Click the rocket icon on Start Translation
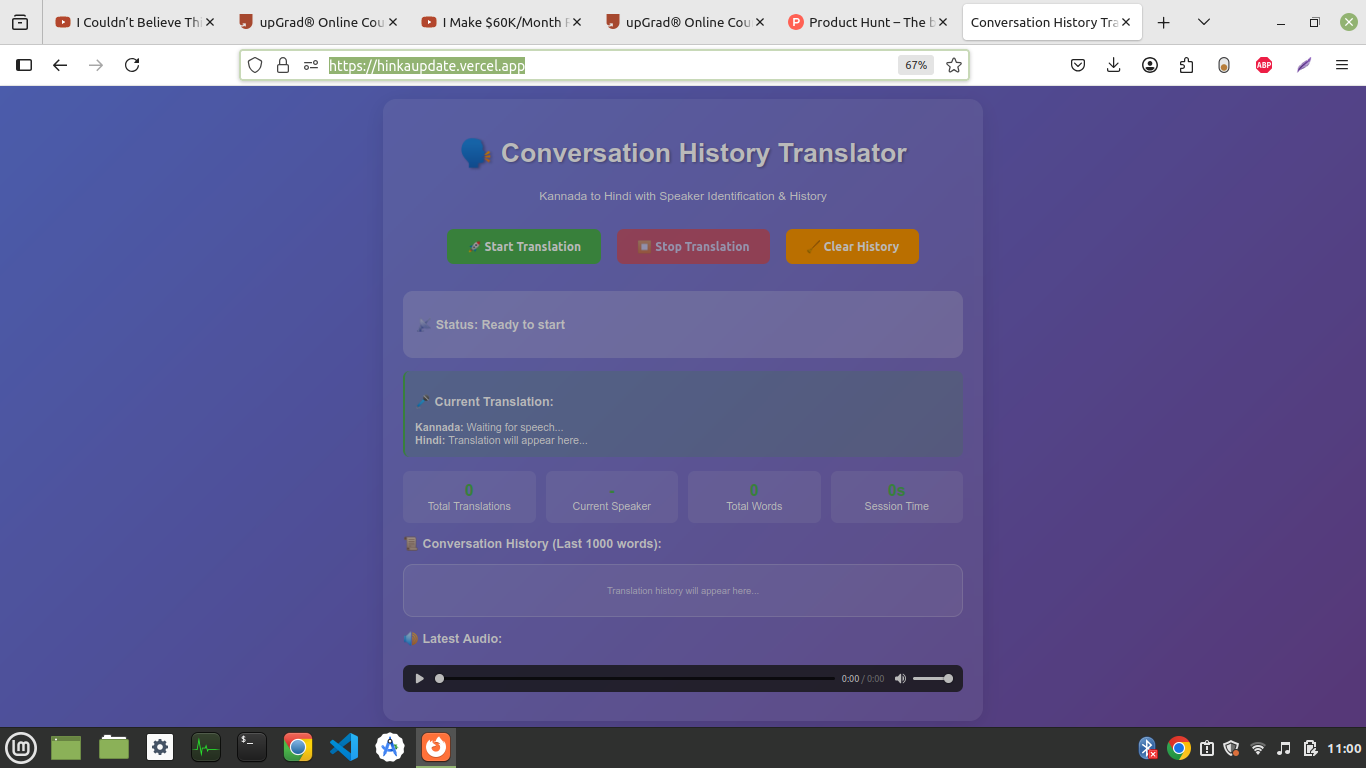The height and width of the screenshot is (768, 1366). coord(473,246)
